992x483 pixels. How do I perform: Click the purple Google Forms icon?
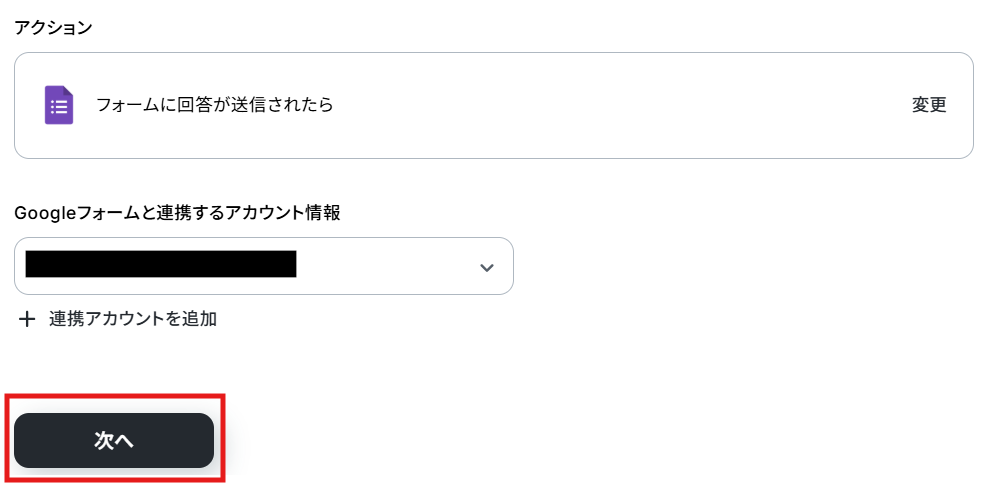pos(59,105)
